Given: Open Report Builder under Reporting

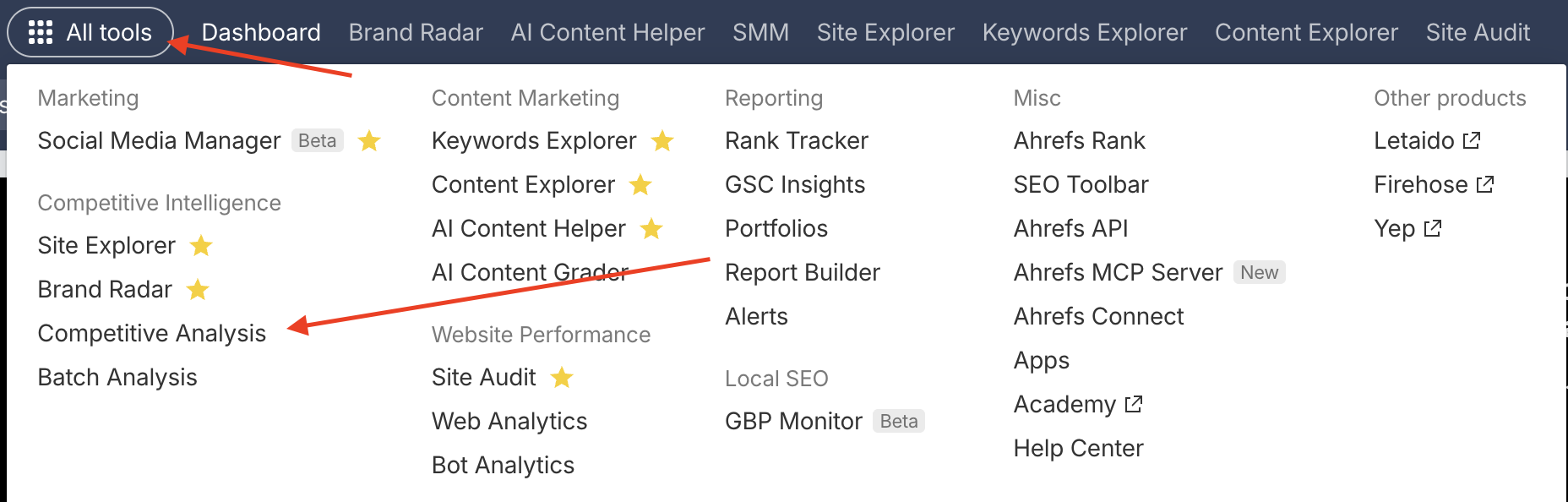Looking at the screenshot, I should pyautogui.click(x=803, y=272).
